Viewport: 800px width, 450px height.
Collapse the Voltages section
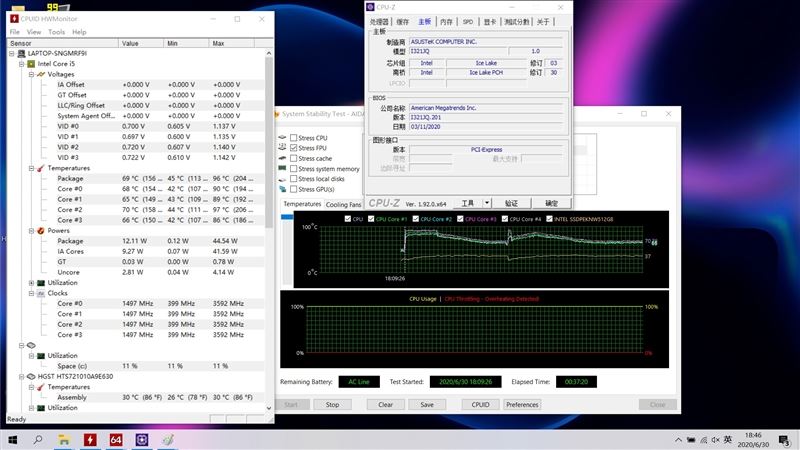coord(31,74)
